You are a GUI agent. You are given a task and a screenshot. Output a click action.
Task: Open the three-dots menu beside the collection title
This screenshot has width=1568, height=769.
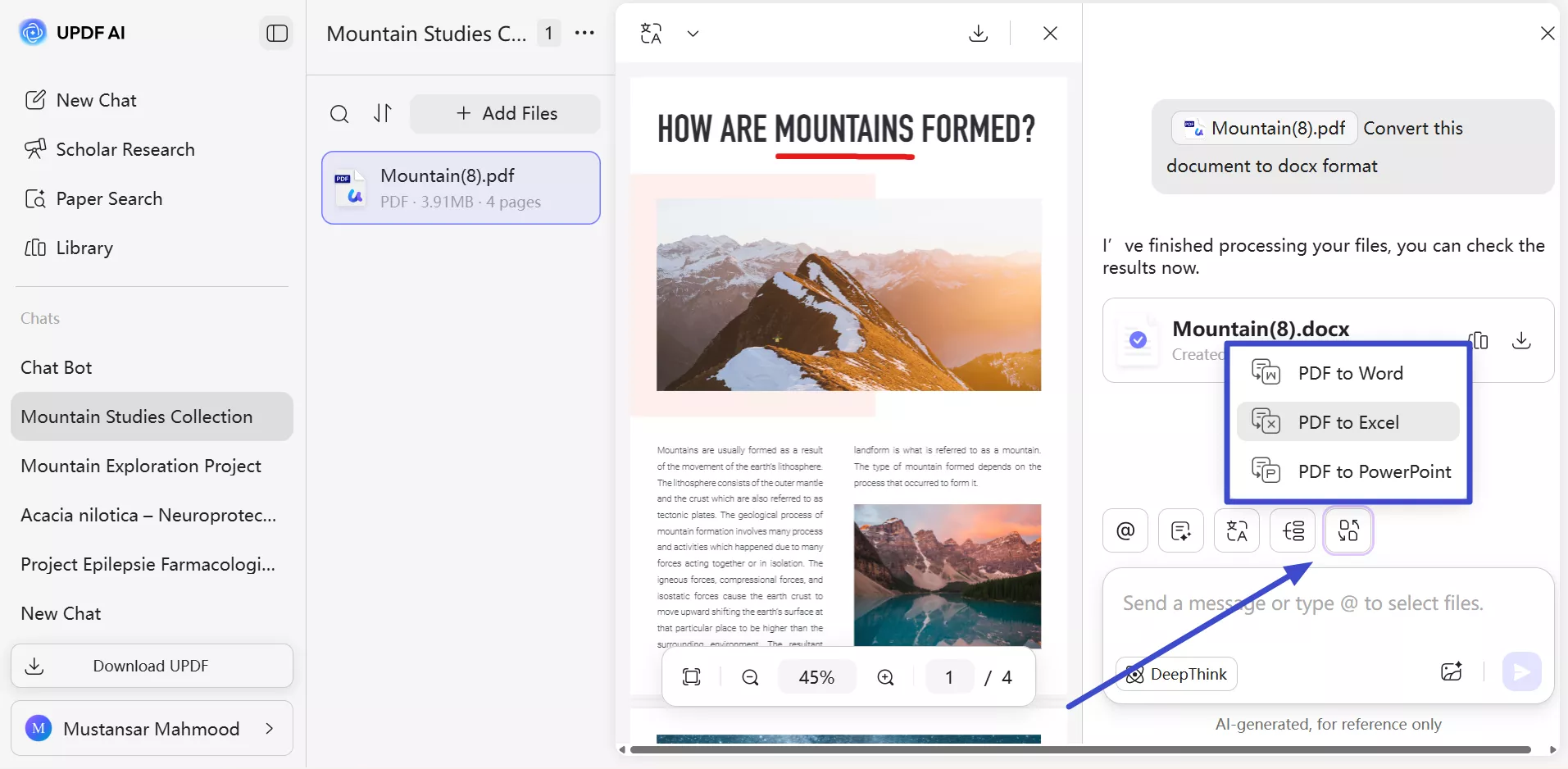pos(584,34)
